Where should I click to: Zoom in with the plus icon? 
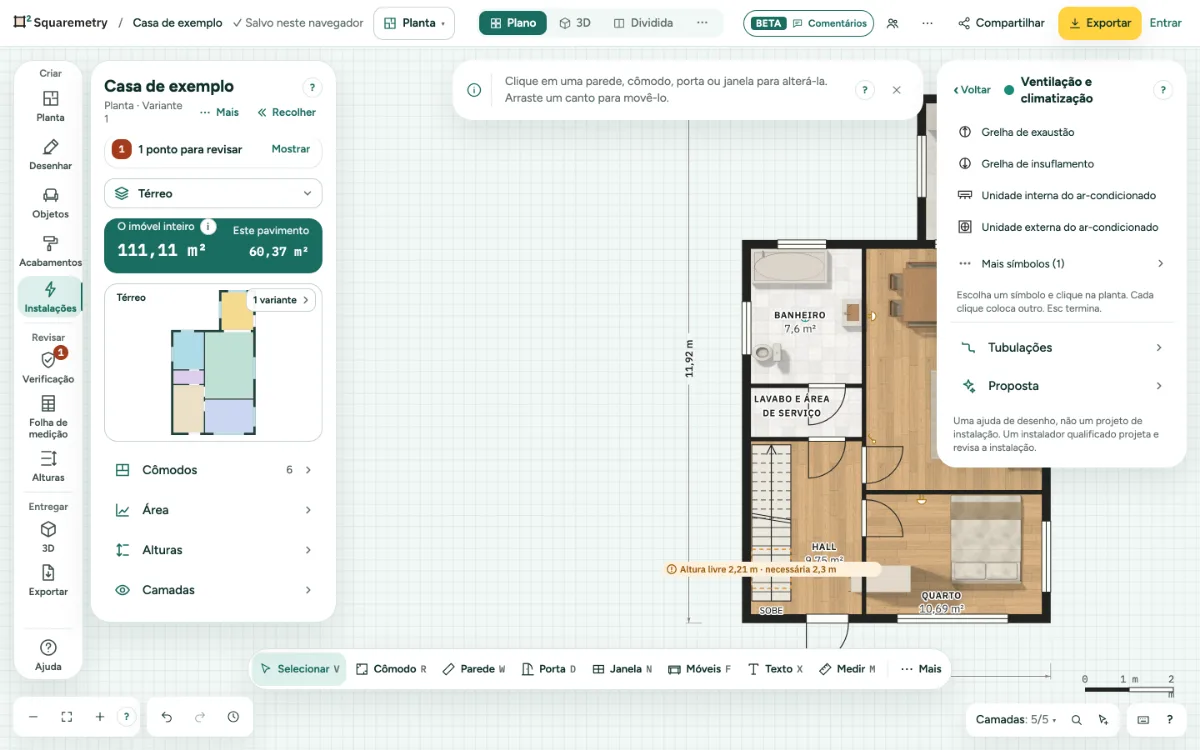pos(100,717)
